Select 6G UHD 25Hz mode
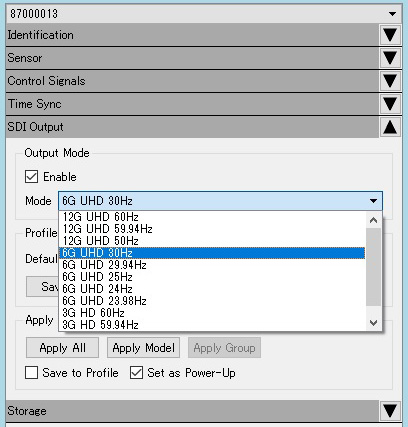The height and width of the screenshot is (427, 408). pos(212,277)
